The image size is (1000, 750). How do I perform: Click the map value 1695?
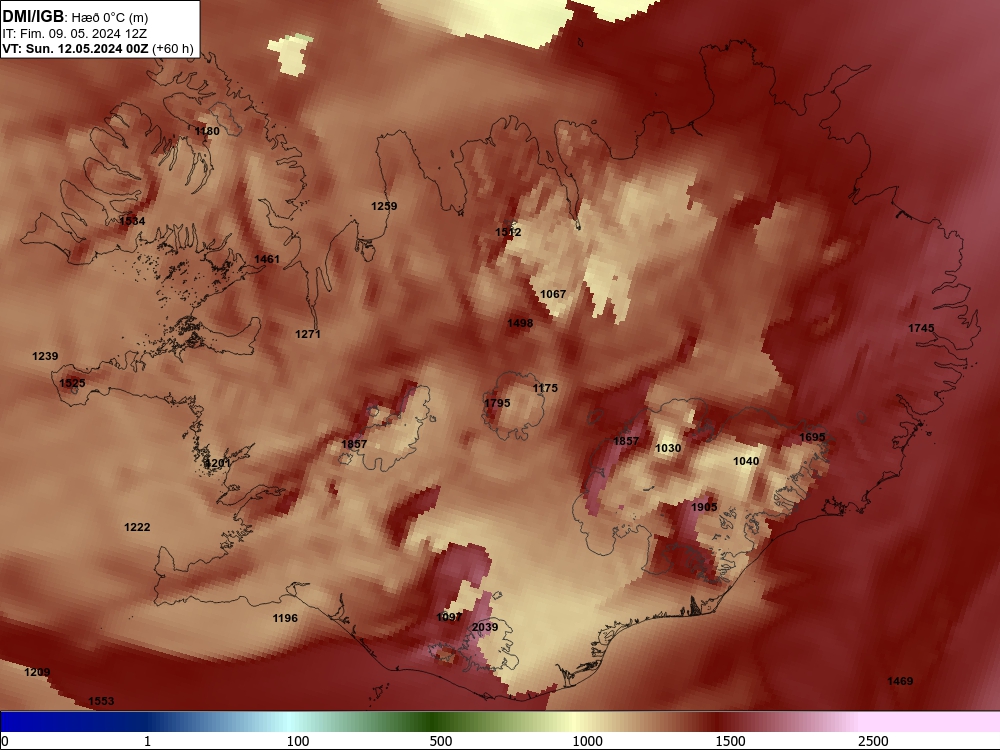[812, 438]
